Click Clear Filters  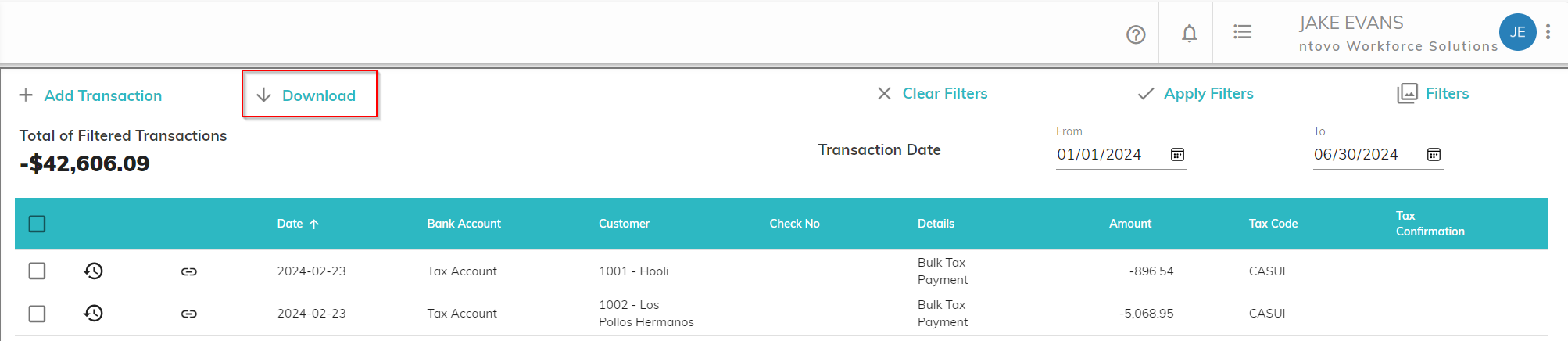tap(933, 94)
